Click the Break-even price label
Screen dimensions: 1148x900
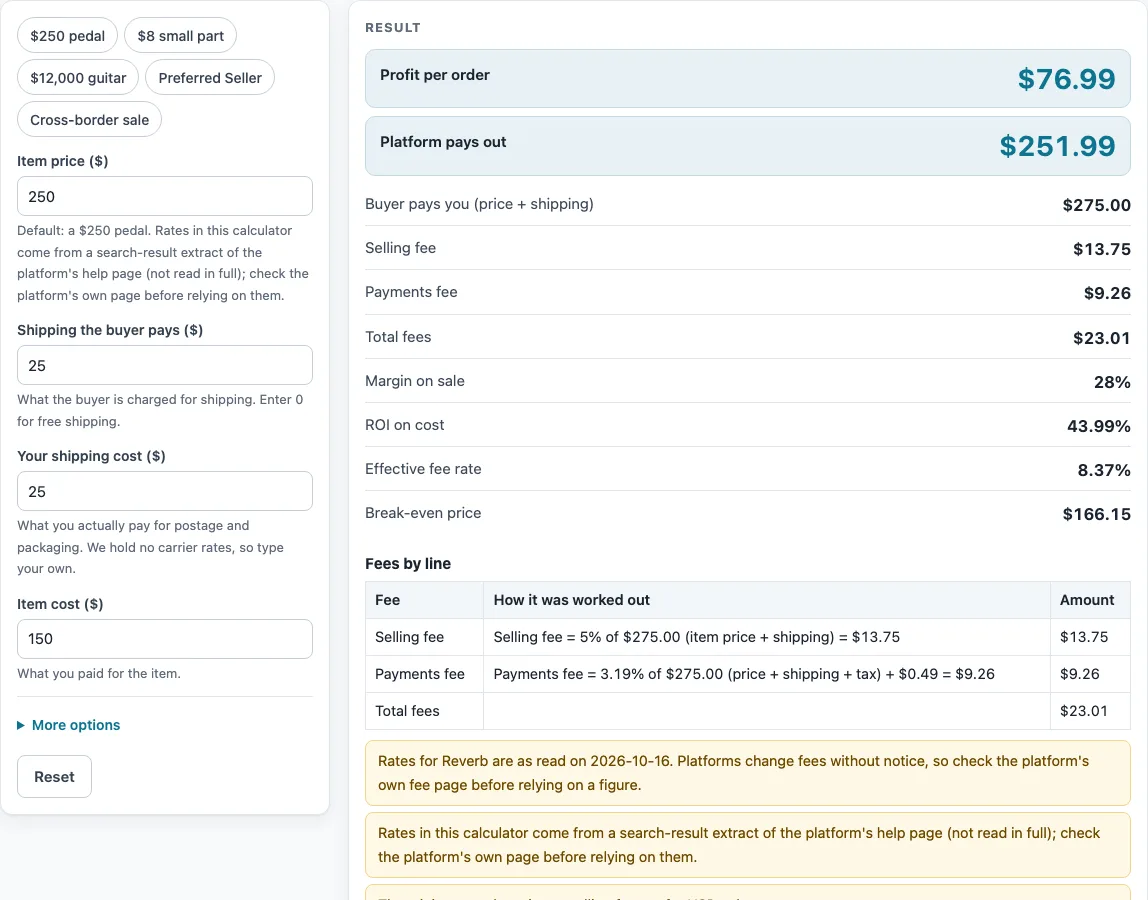422,513
